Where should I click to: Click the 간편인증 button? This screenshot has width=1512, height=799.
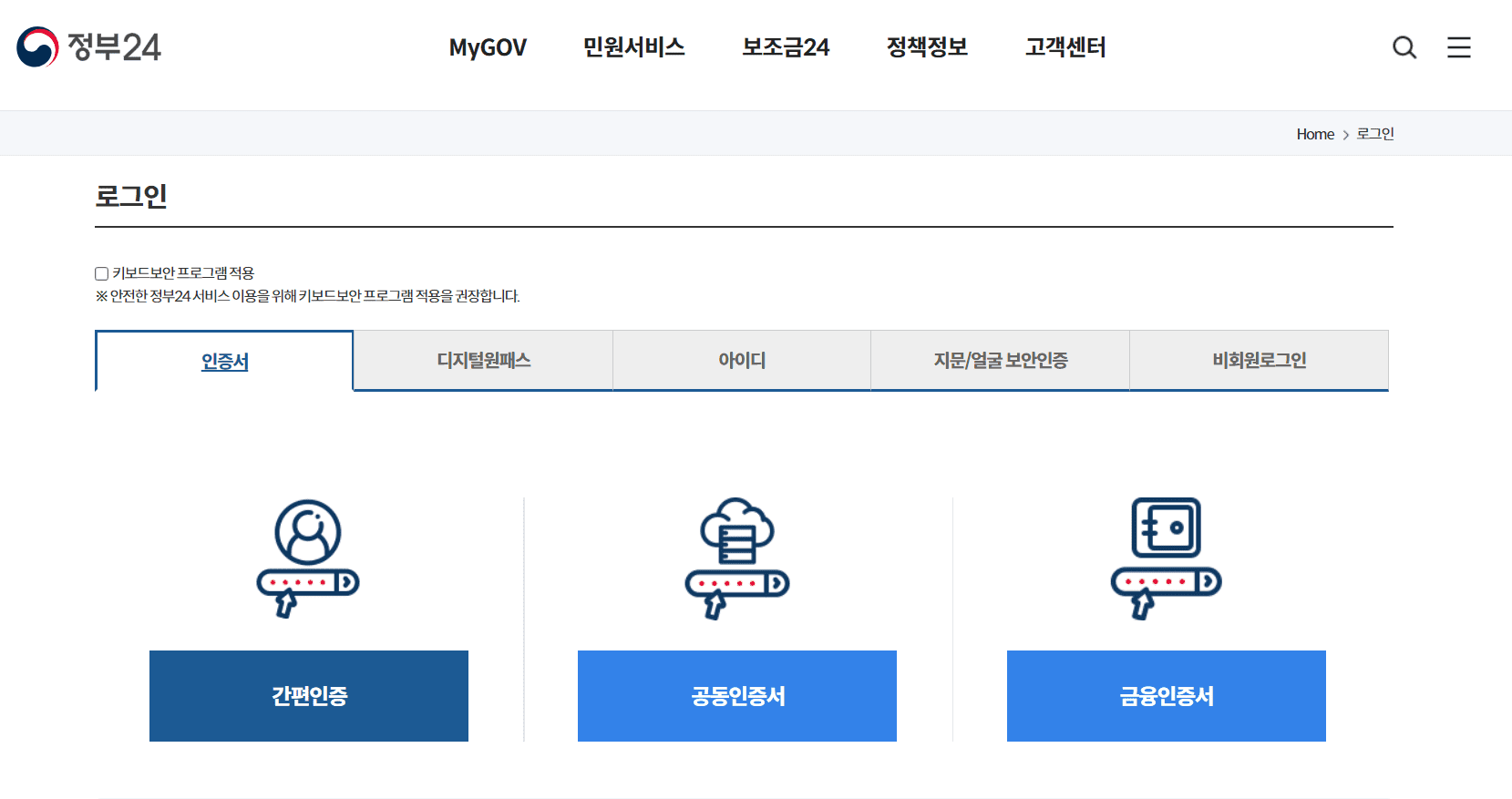pos(309,696)
